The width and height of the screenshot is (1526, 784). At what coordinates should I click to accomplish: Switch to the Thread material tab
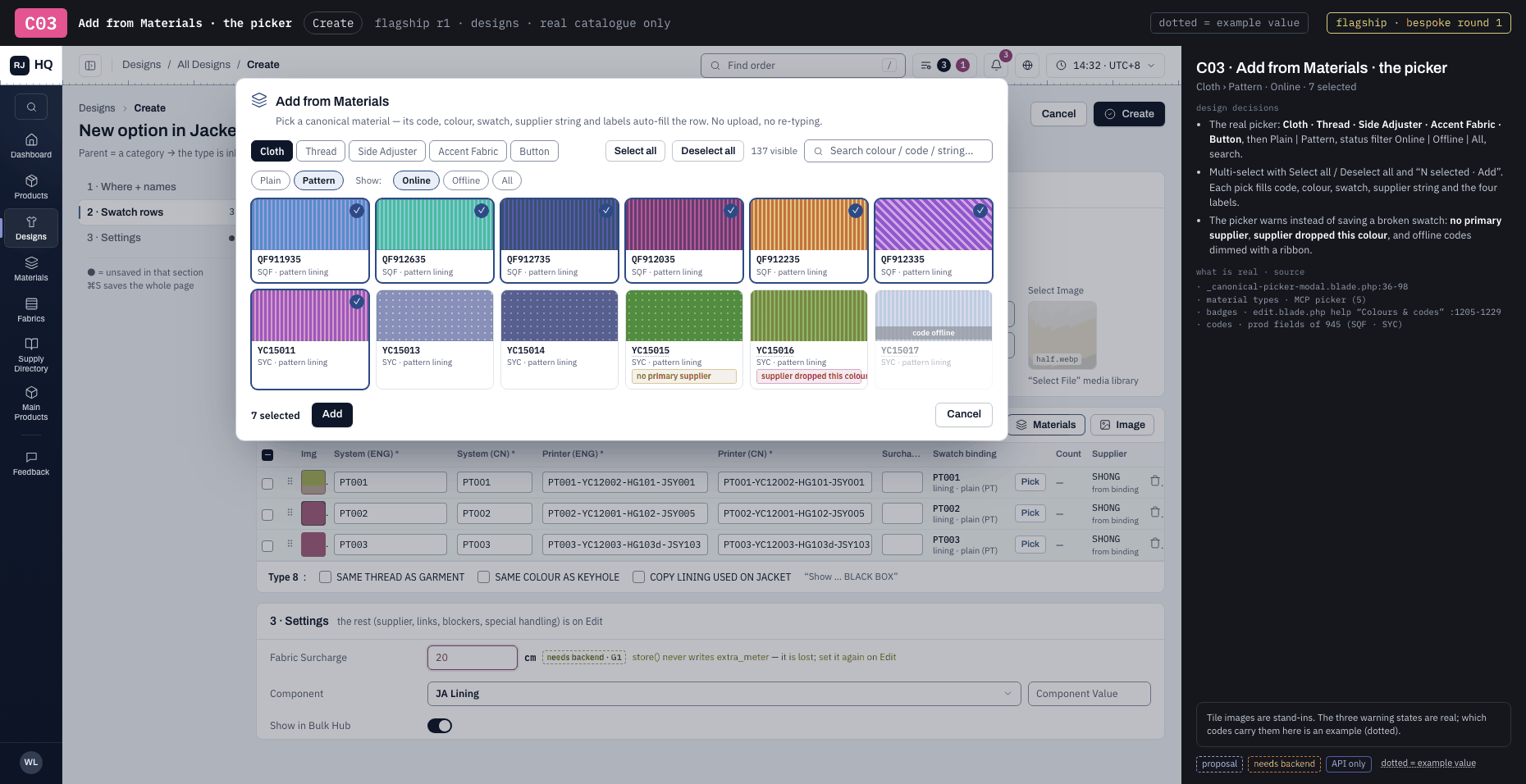pyautogui.click(x=321, y=151)
